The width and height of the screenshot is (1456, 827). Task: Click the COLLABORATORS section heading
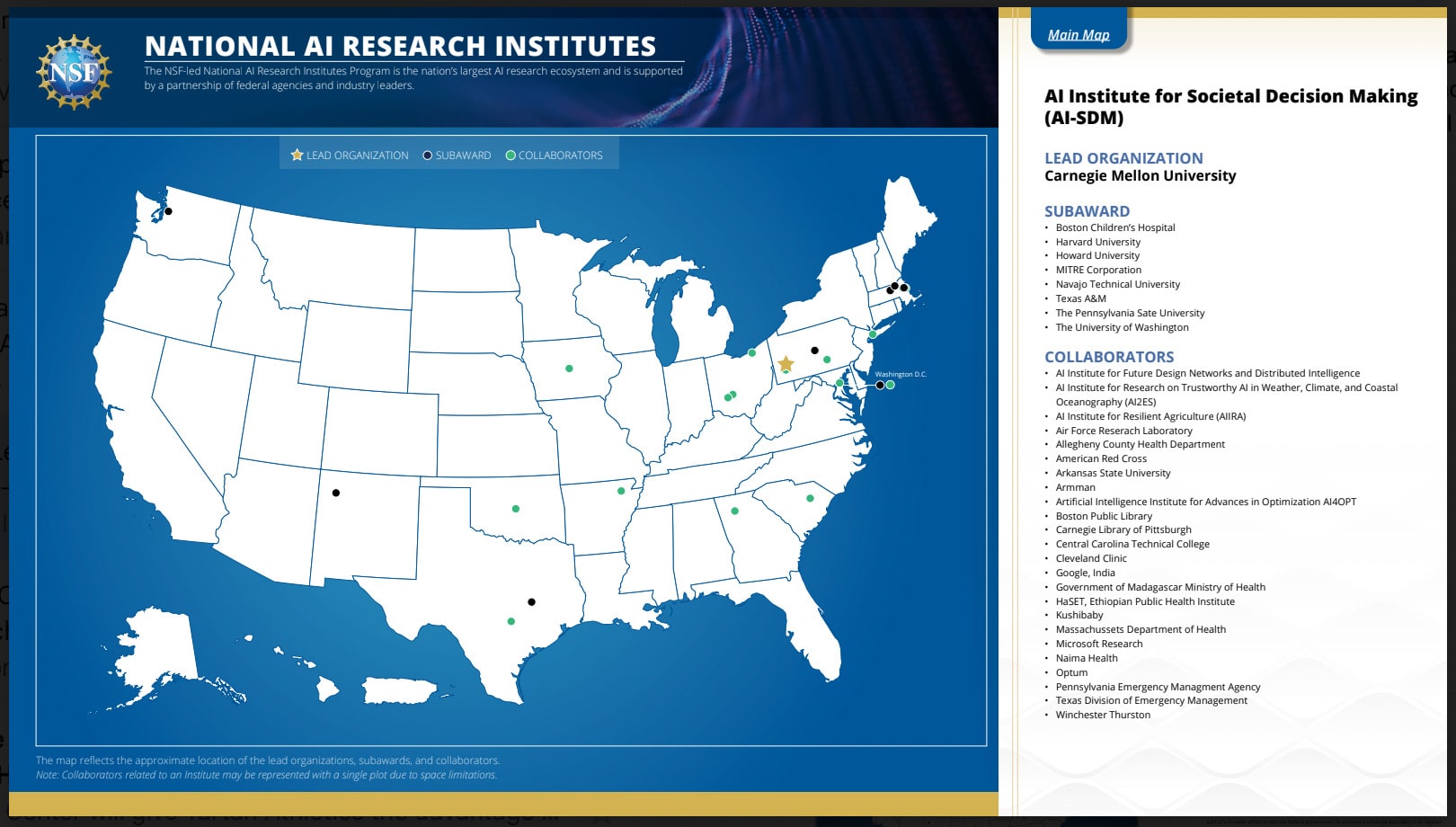[x=1109, y=357]
